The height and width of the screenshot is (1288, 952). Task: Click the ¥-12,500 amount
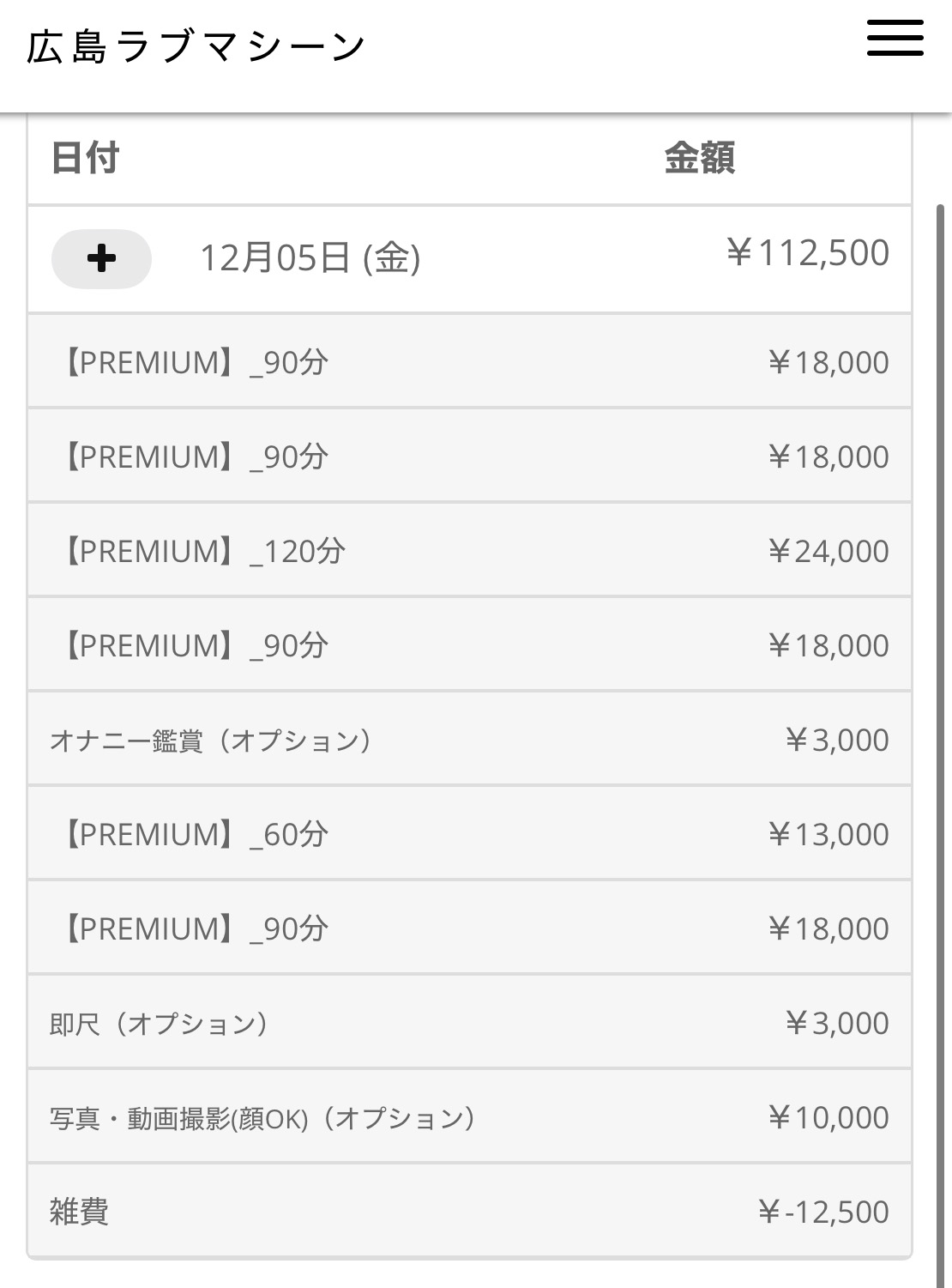click(822, 1212)
